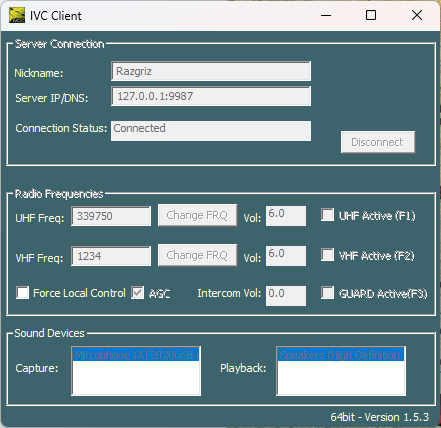Screen dimensions: 441x428
Task: Click the 64bit - Version 1.5.3 text
Action: pyautogui.click(x=380, y=417)
